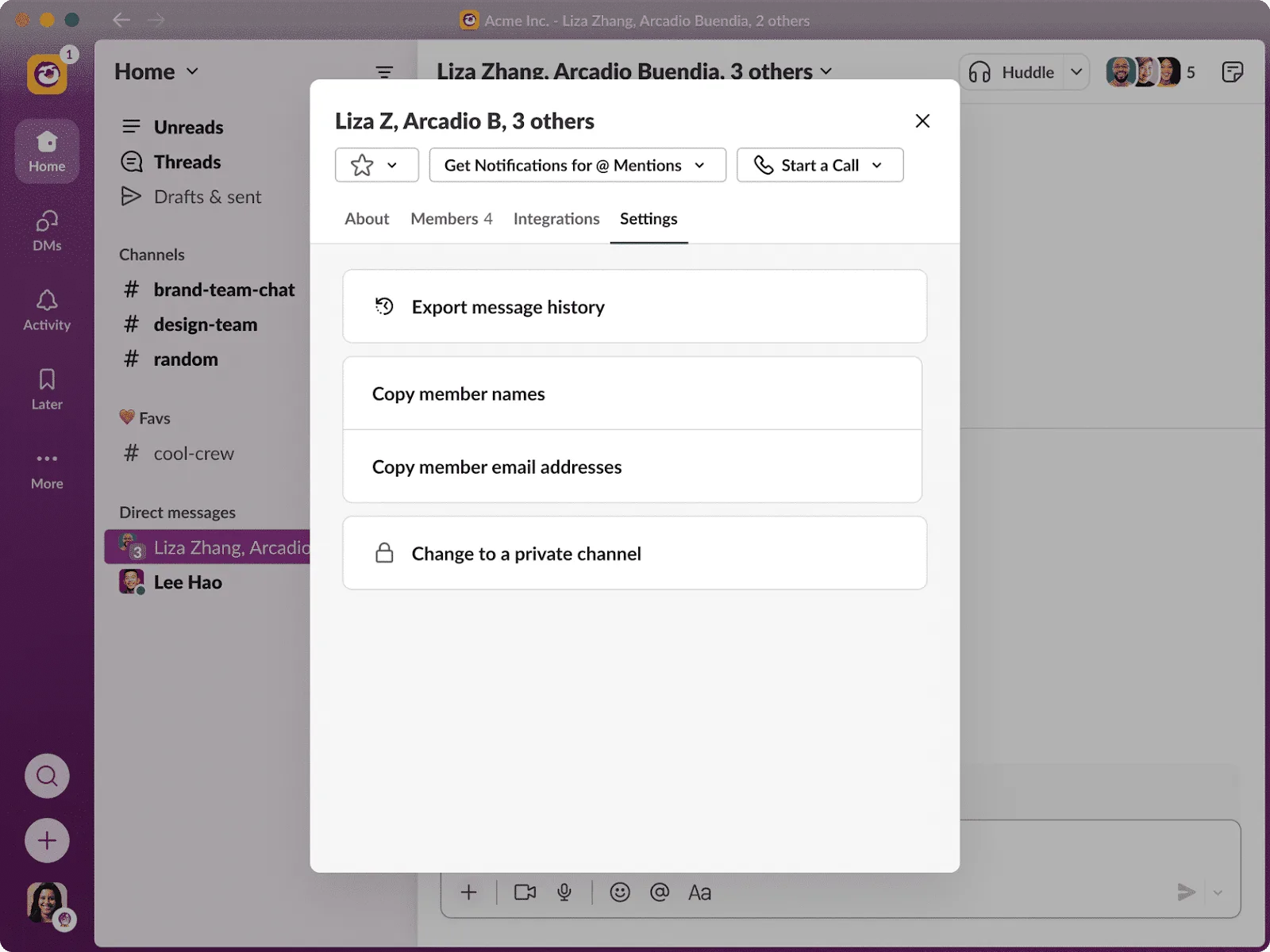Toggle star on this conversation

tap(363, 165)
